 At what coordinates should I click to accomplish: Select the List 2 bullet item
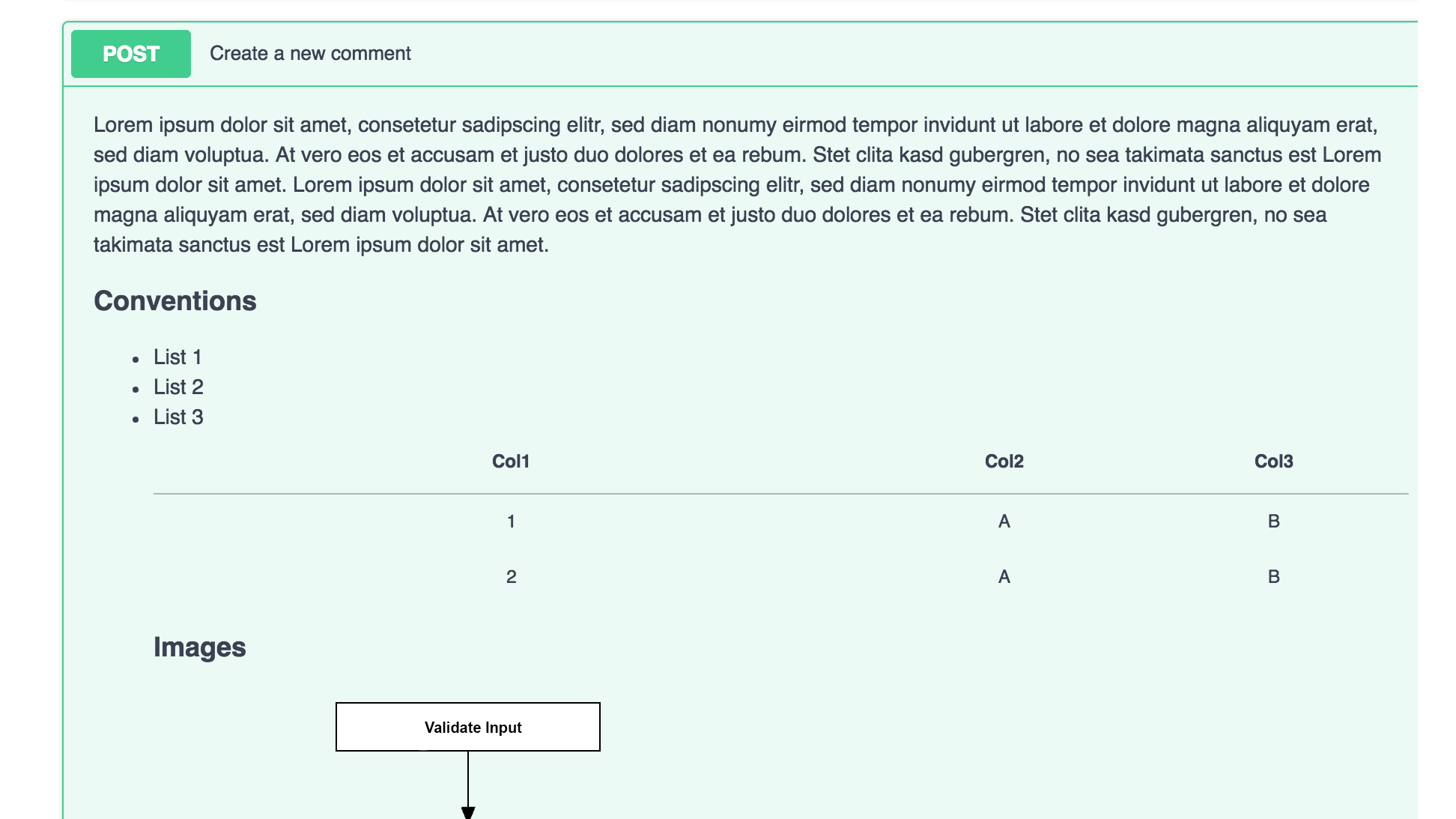[178, 387]
